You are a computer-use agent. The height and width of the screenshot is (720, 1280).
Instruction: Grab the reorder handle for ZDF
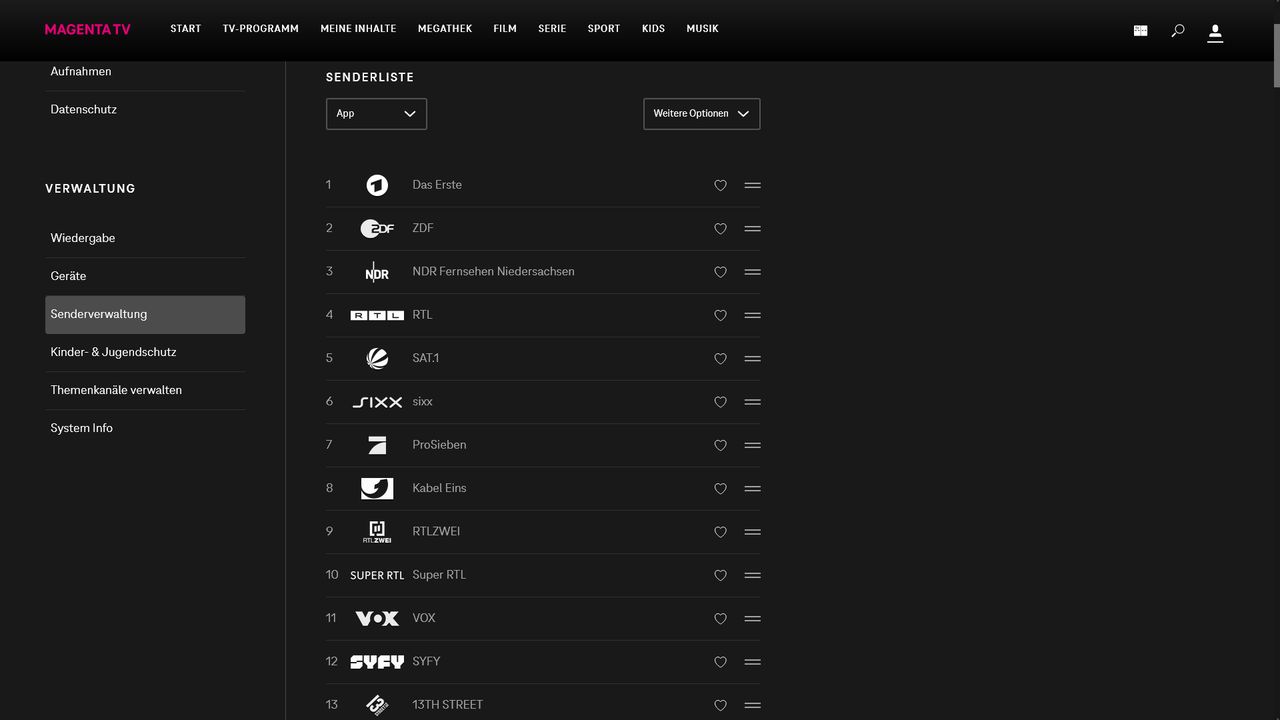753,228
